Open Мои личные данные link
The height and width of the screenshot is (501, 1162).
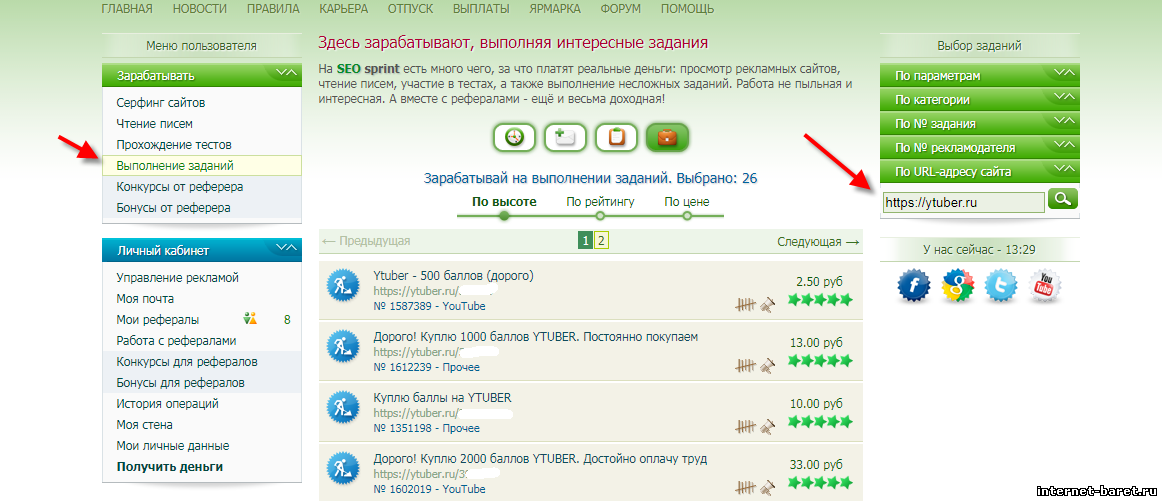(173, 446)
